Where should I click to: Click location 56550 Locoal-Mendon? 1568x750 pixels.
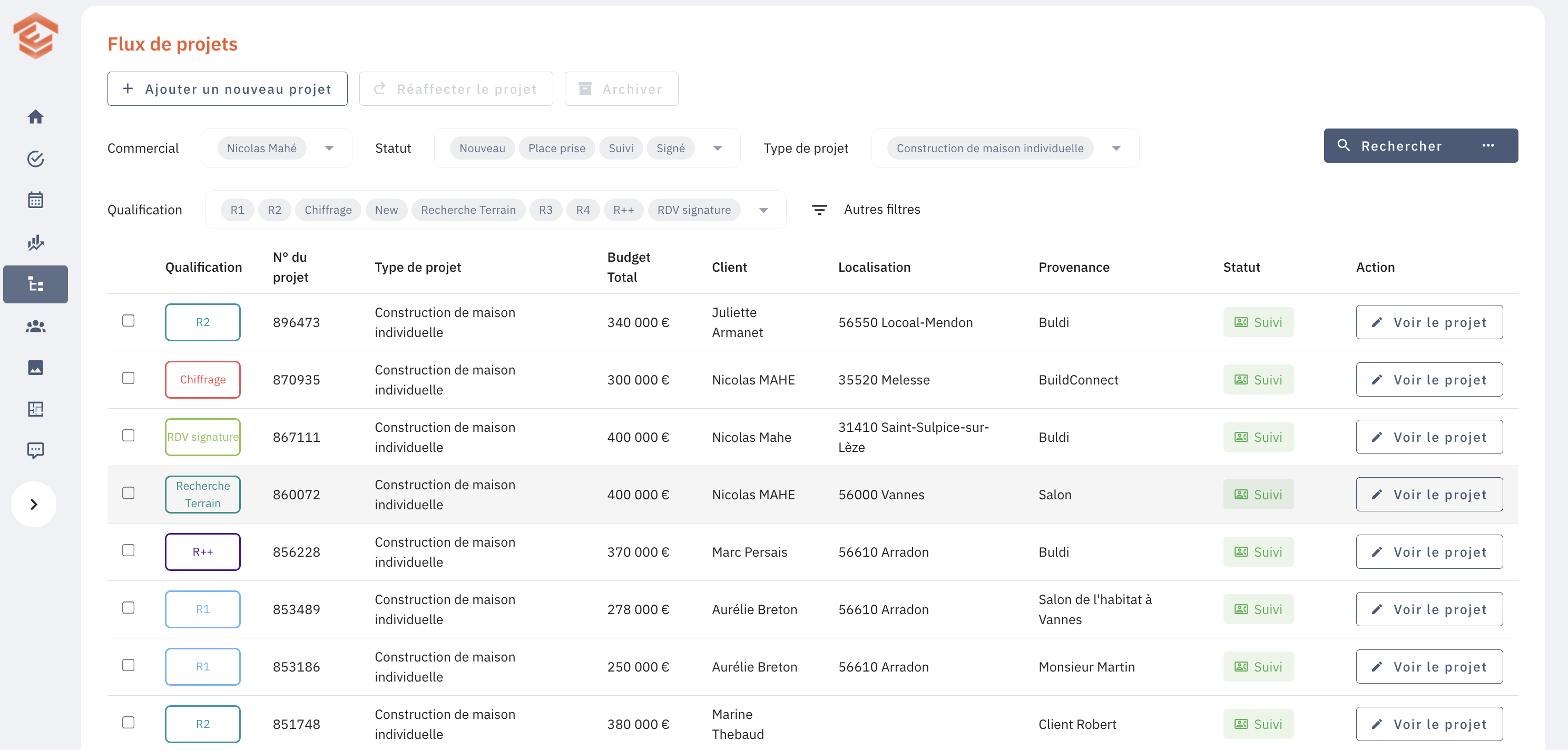point(905,322)
